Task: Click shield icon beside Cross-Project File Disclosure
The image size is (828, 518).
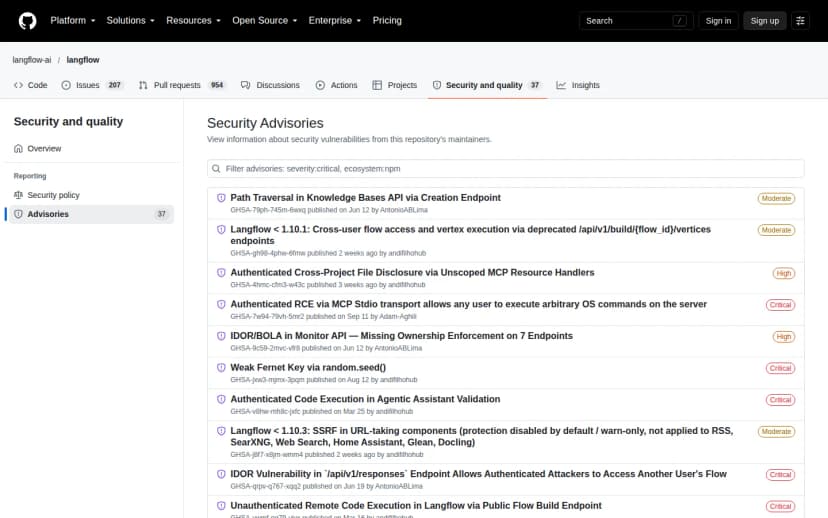Action: click(x=221, y=273)
